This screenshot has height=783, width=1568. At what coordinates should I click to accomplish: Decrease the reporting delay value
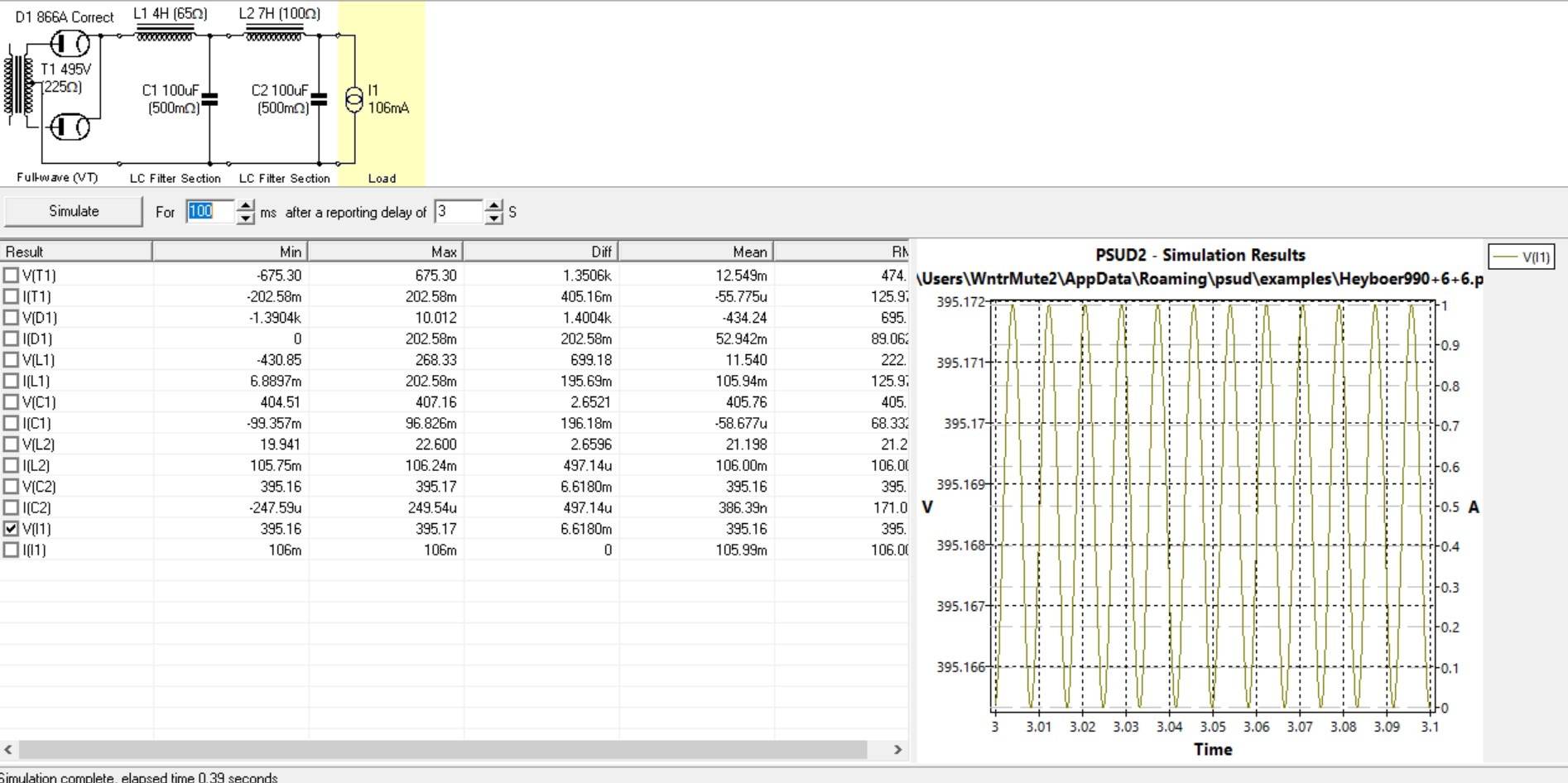pyautogui.click(x=493, y=219)
